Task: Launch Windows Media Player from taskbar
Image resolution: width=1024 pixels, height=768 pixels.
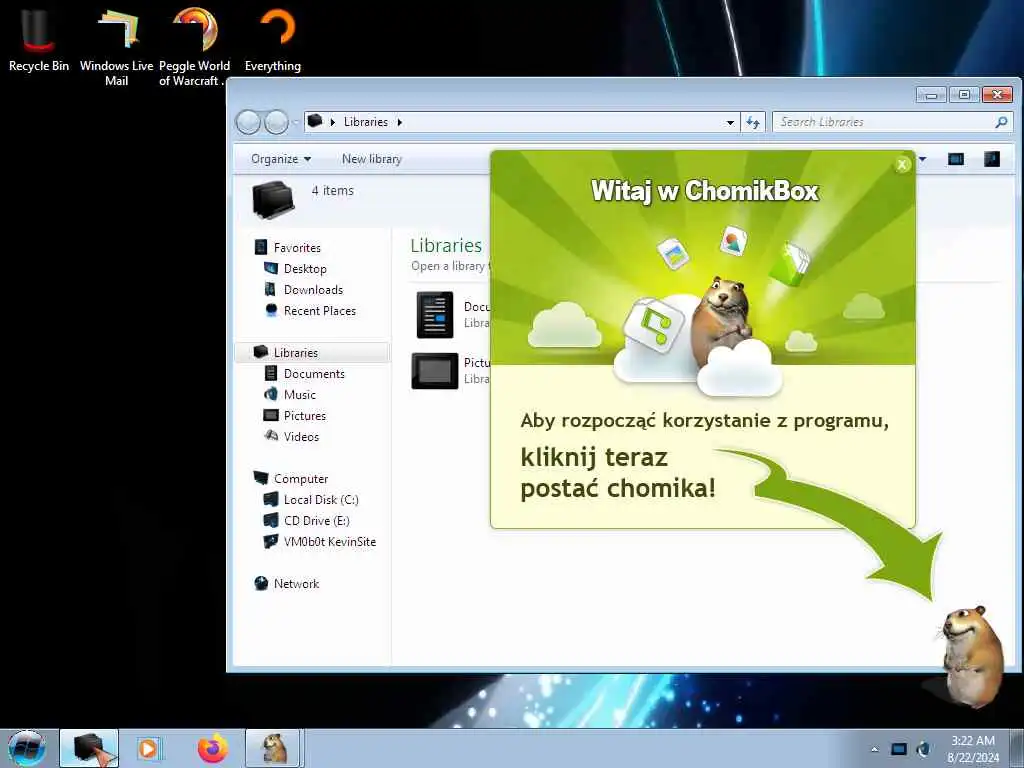Action: coord(149,748)
